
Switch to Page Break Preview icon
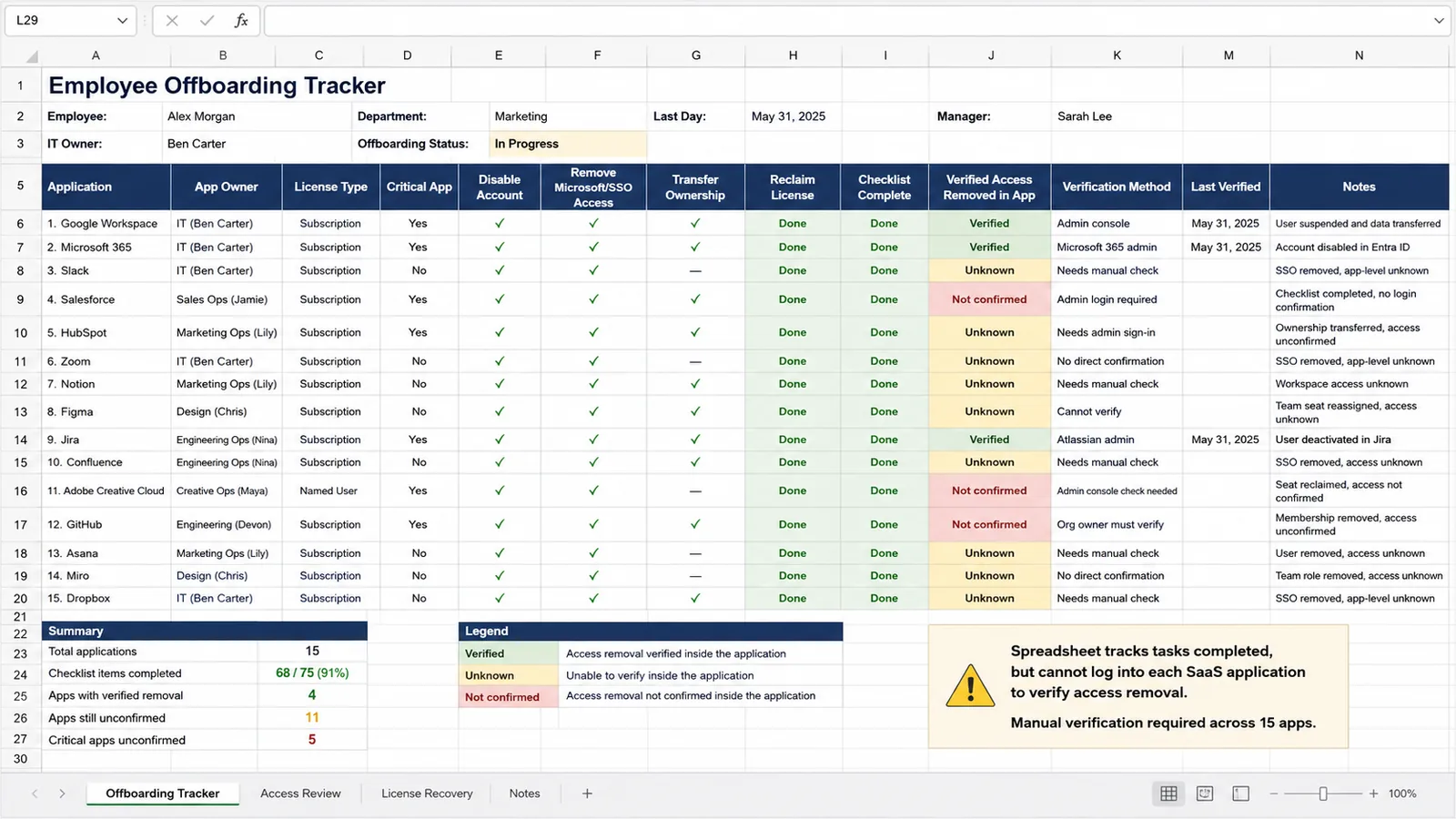pos(1241,794)
